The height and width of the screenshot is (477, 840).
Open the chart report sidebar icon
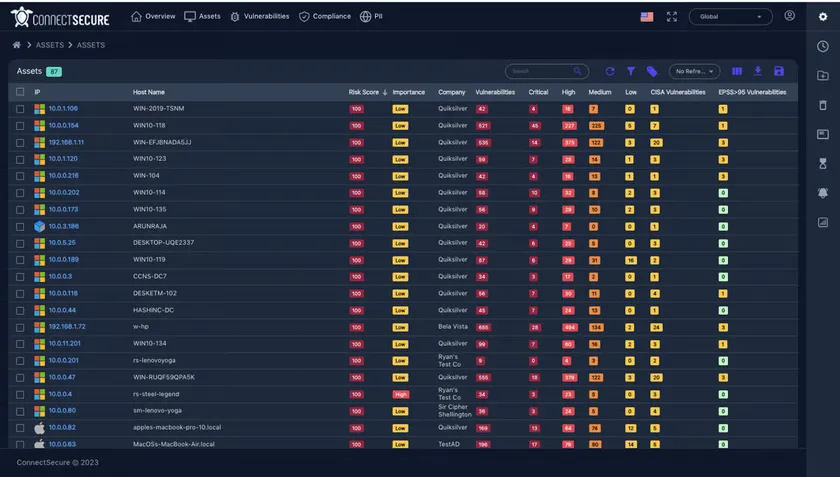tap(823, 222)
